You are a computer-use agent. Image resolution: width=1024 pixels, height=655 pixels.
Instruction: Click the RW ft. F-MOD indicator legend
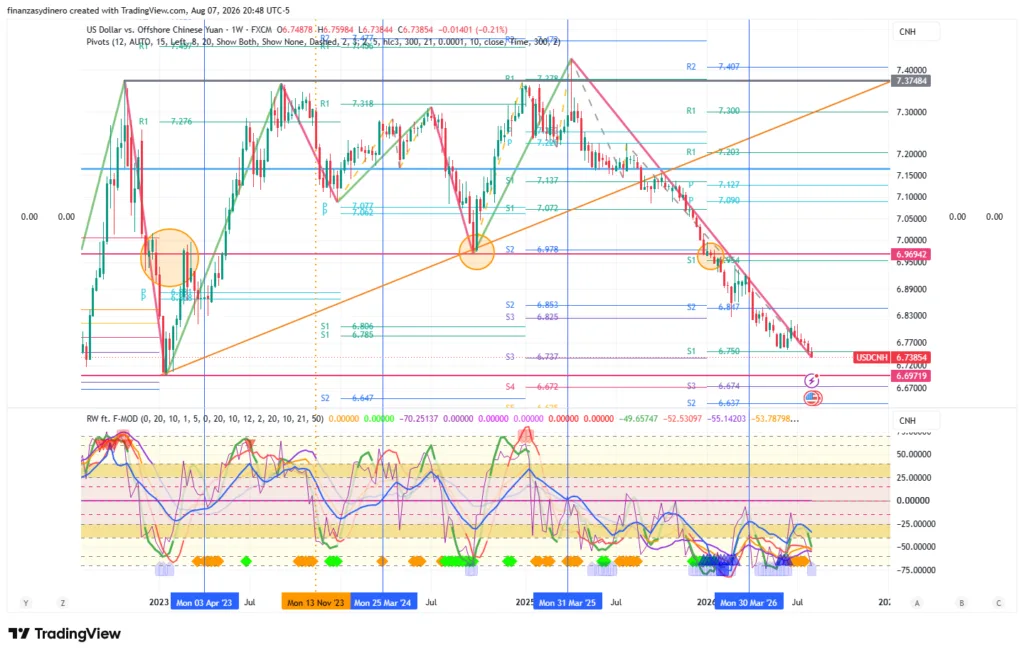coord(204,419)
